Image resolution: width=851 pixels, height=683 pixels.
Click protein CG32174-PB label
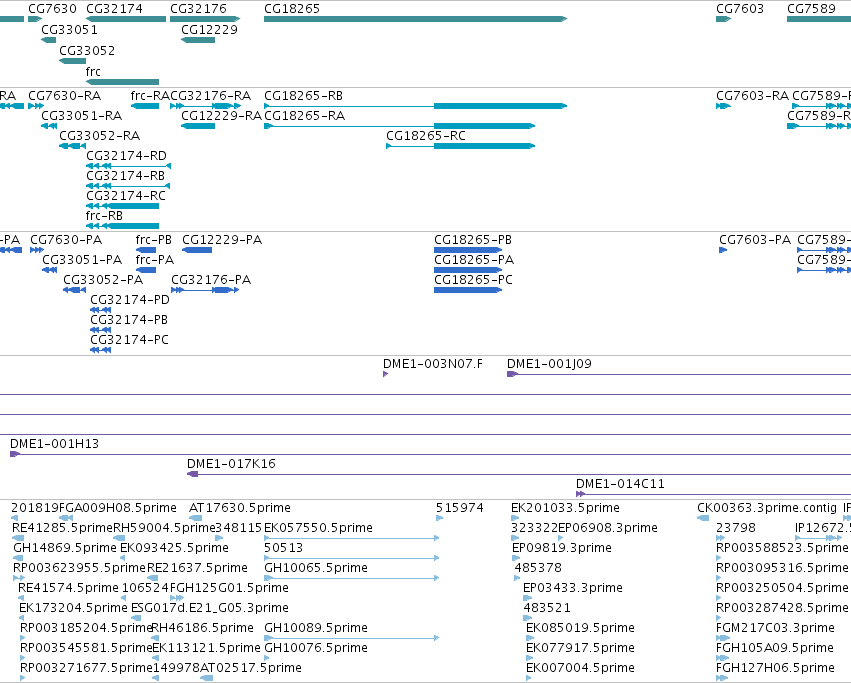pos(129,320)
